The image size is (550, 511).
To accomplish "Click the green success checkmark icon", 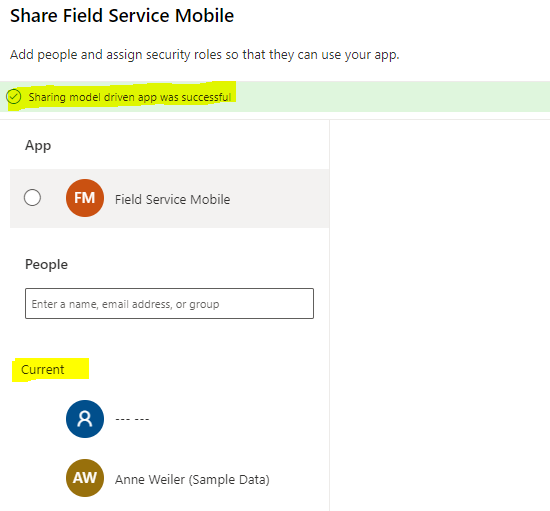I will click(14, 97).
